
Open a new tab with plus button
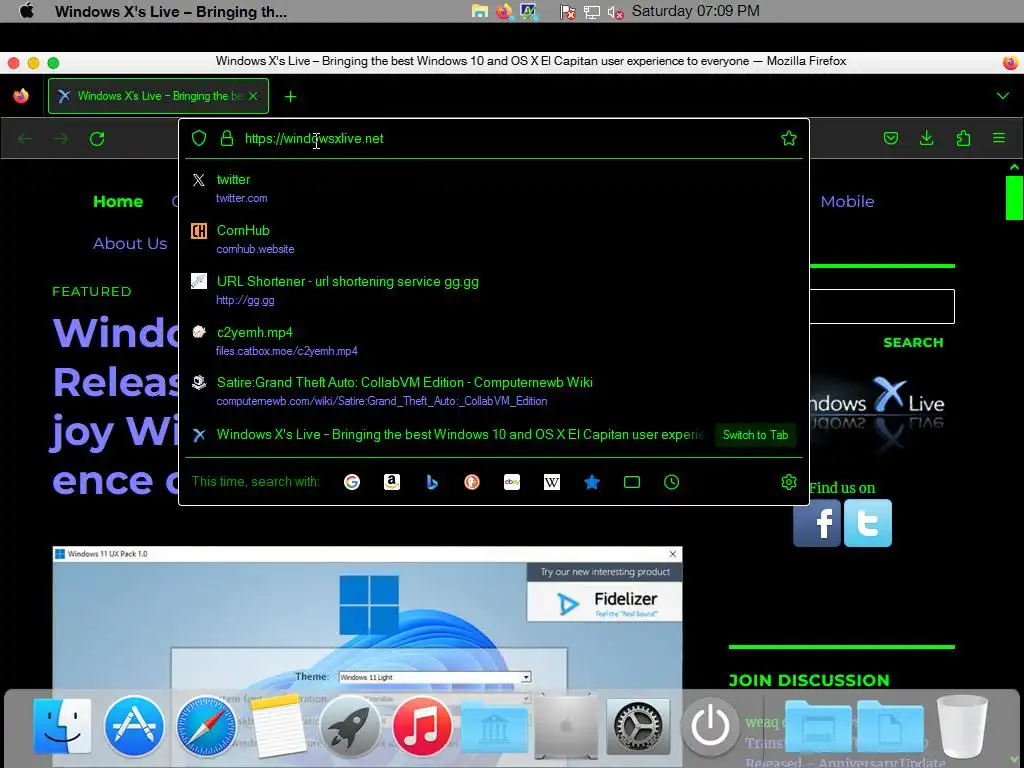[x=291, y=97]
